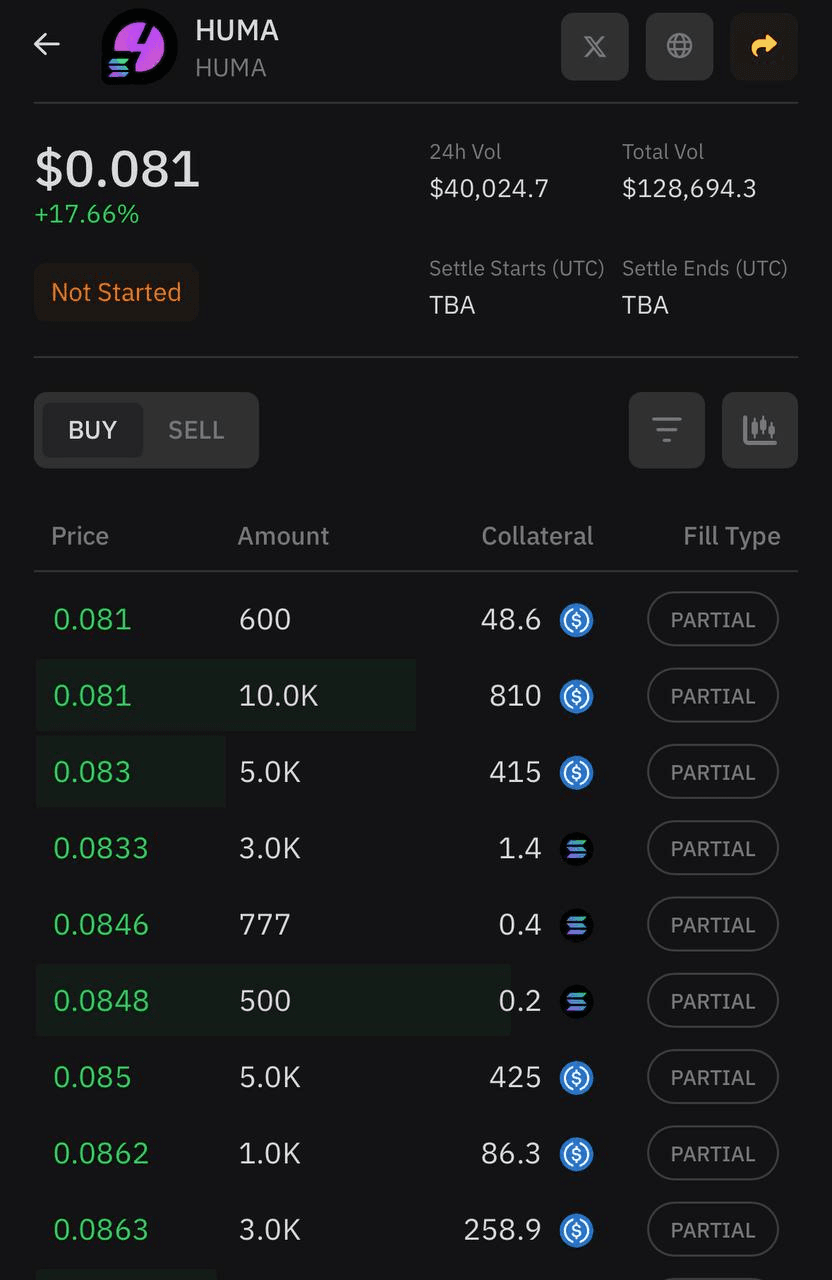Select the price 0.083 cell
Viewport: 832px width, 1280px height.
92,772
